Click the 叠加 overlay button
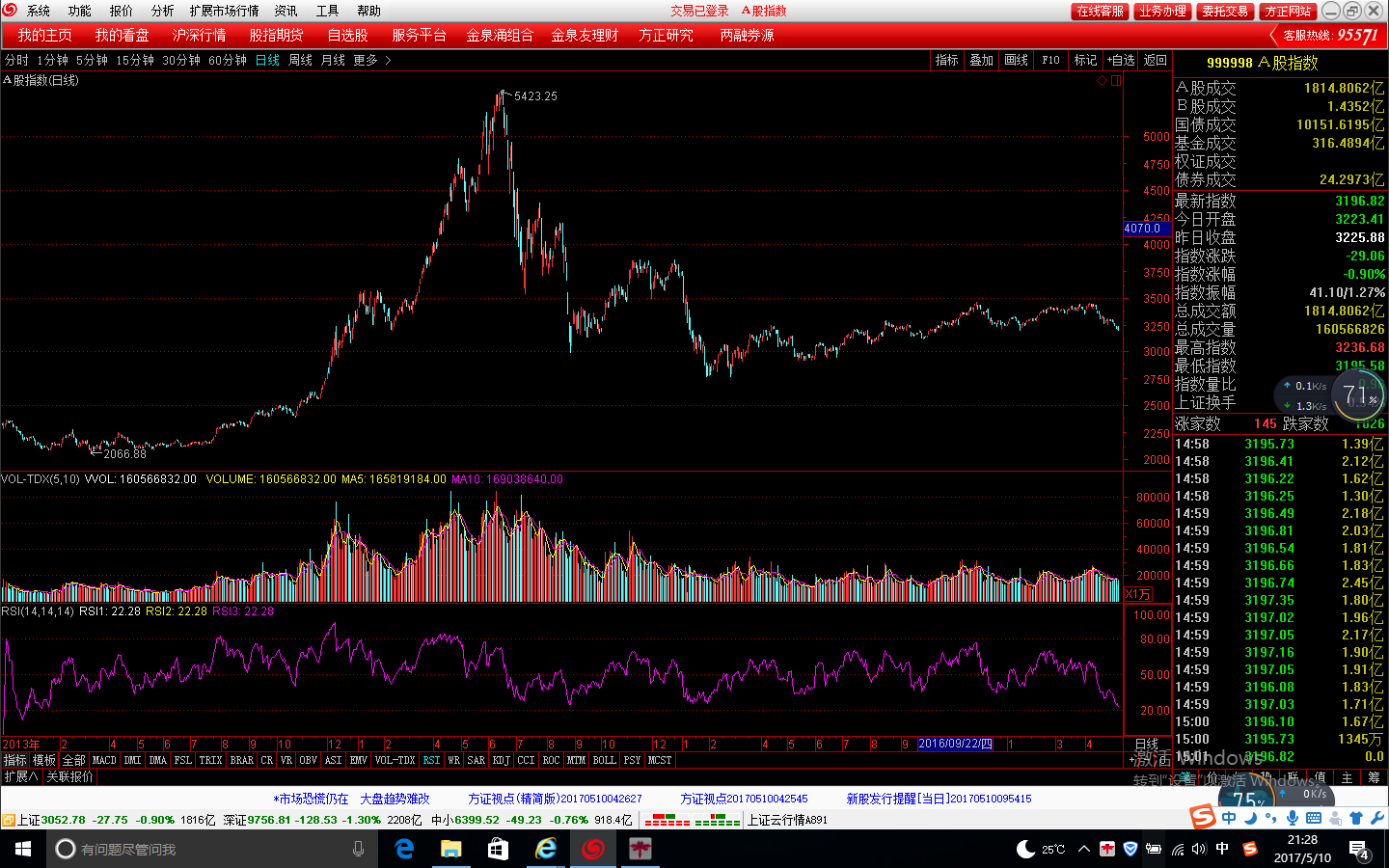Image resolution: width=1389 pixels, height=868 pixels. pyautogui.click(x=982, y=60)
